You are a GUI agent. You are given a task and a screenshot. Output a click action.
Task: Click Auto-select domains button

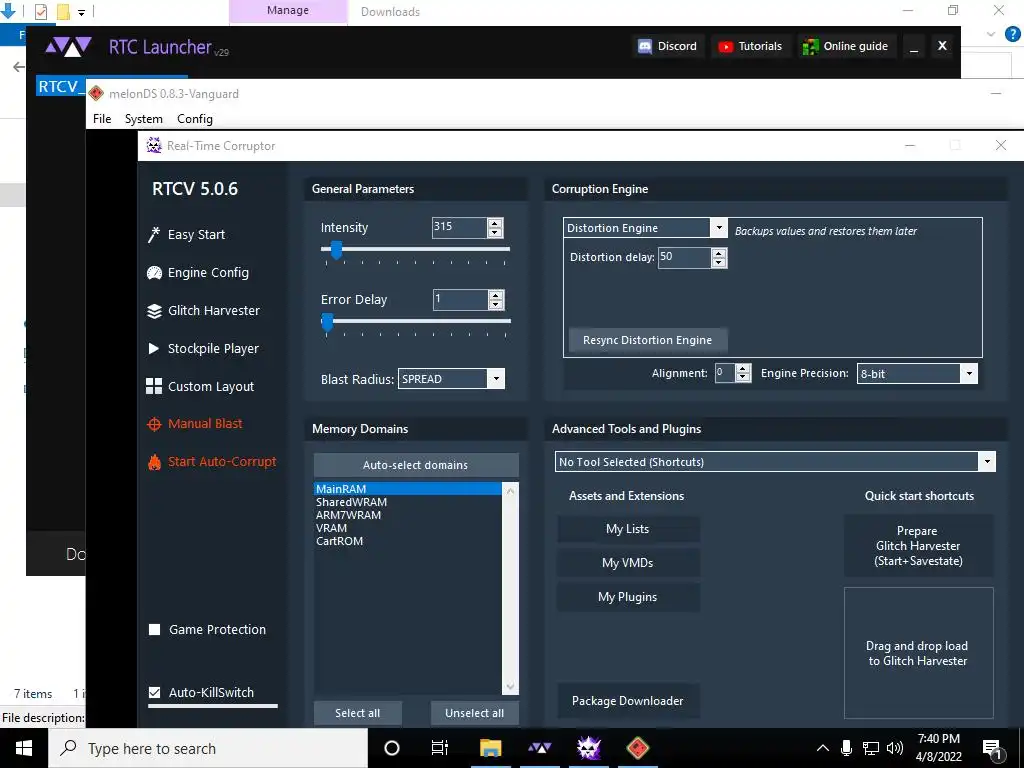point(416,465)
